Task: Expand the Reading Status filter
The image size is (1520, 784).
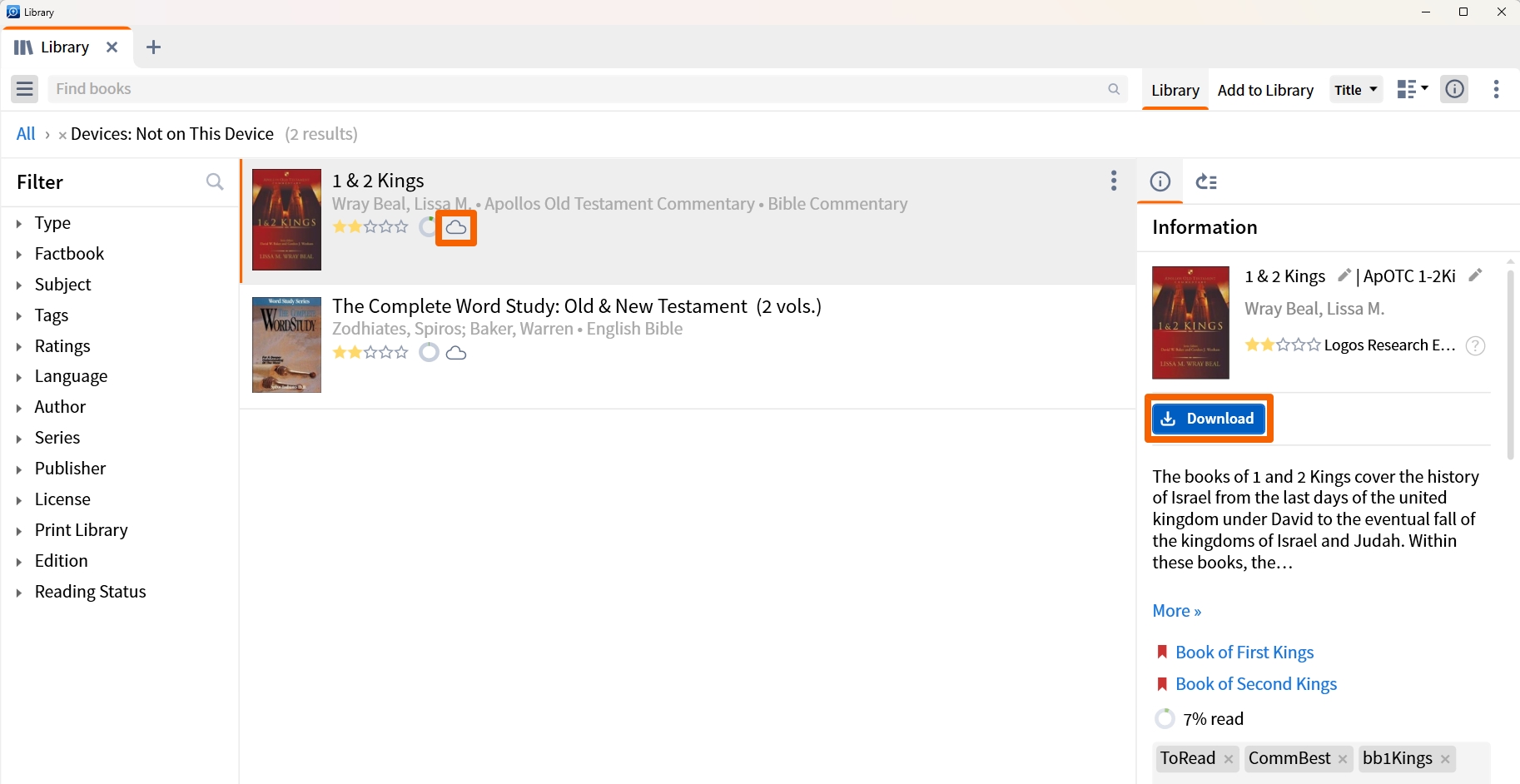Action: click(x=18, y=593)
